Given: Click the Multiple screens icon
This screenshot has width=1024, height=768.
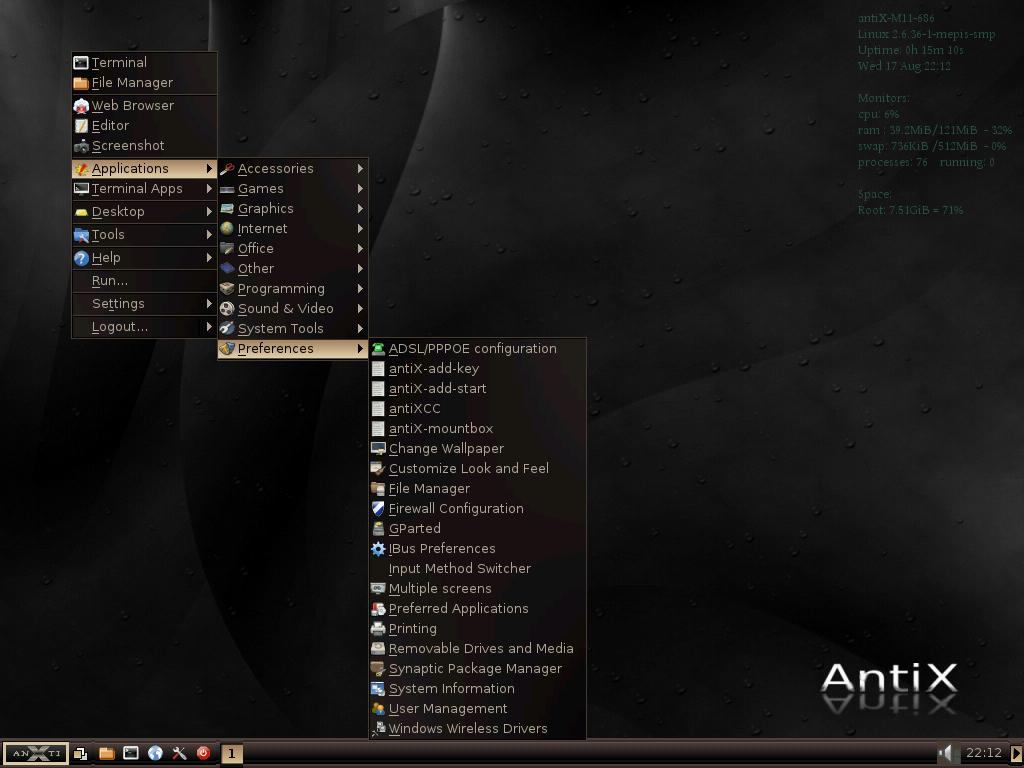Looking at the screenshot, I should (378, 588).
